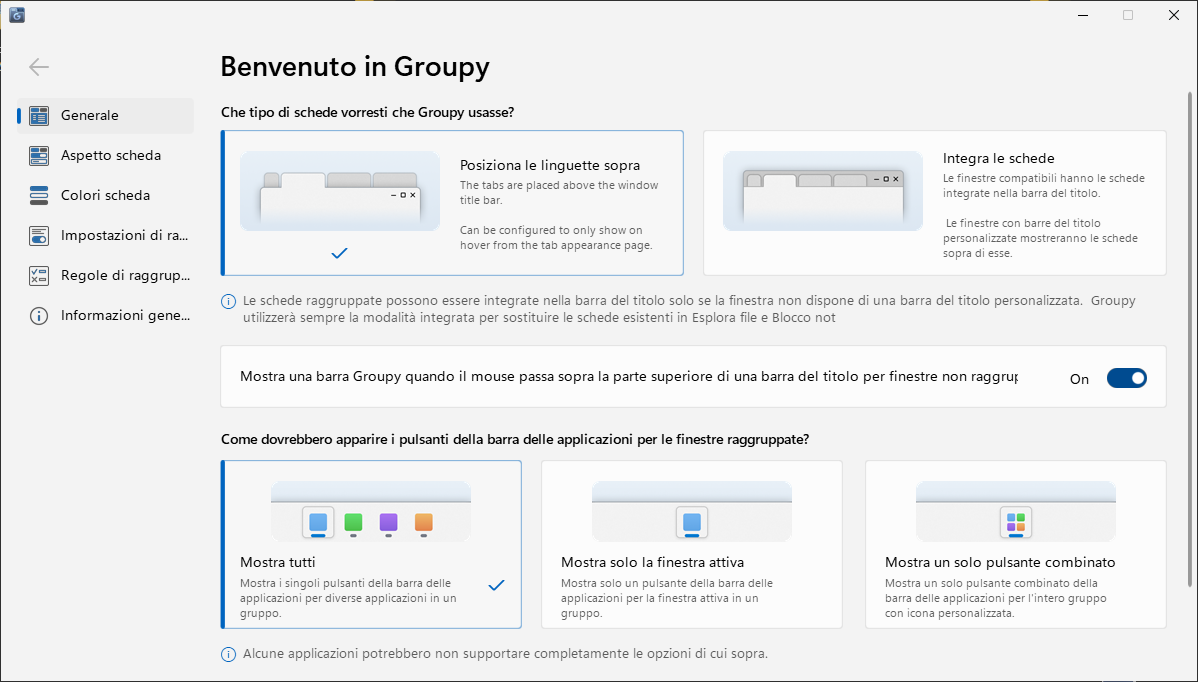Click the blue icon in Mostra solo la finestra attiva preview
Viewport: 1198px width, 682px height.
click(691, 522)
